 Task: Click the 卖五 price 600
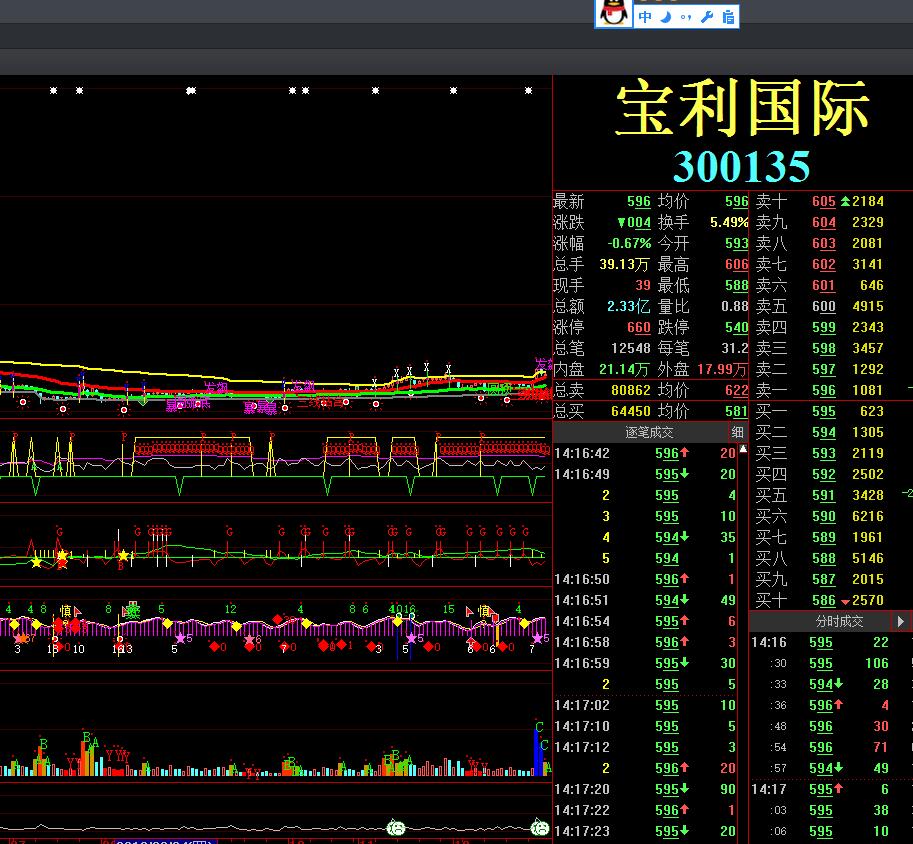pyautogui.click(x=824, y=306)
